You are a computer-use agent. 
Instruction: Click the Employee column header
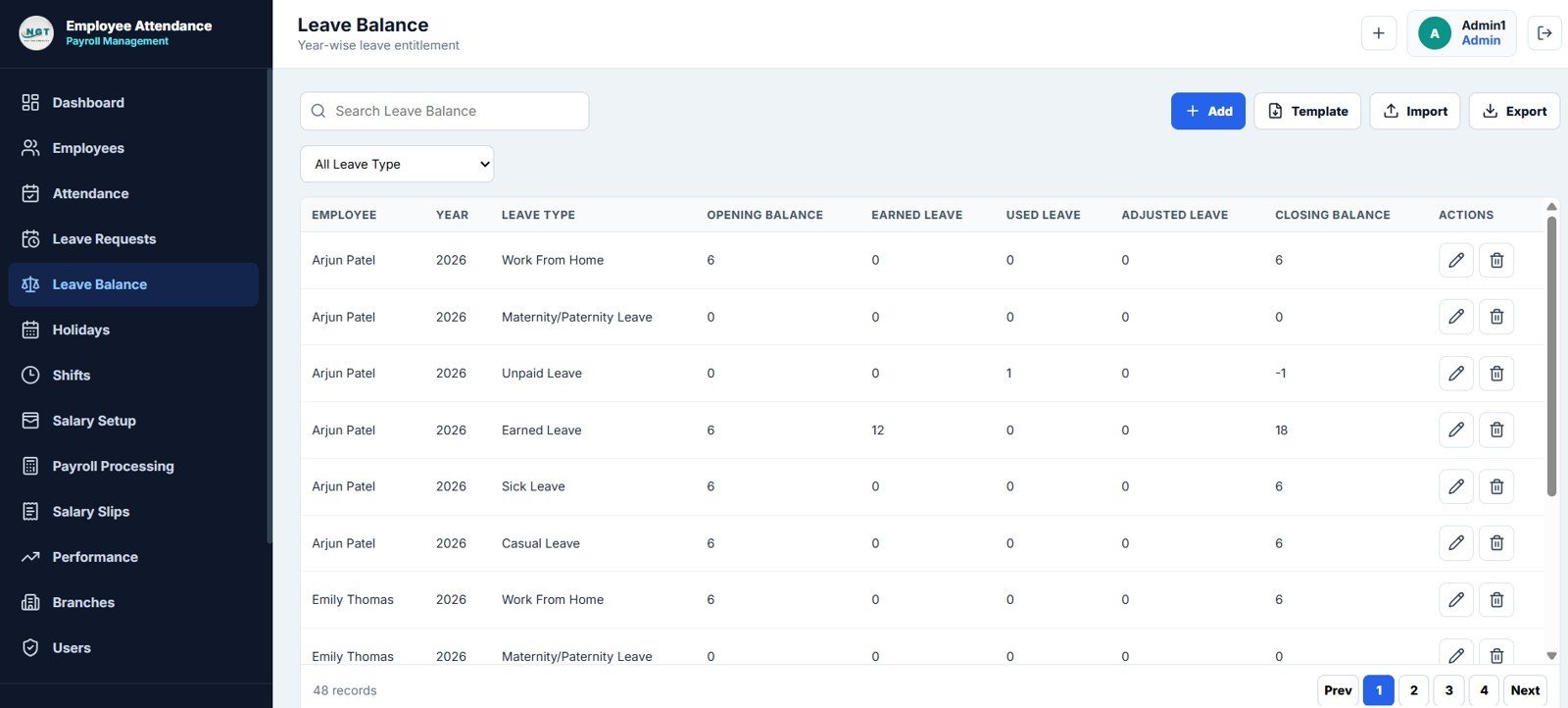point(344,215)
